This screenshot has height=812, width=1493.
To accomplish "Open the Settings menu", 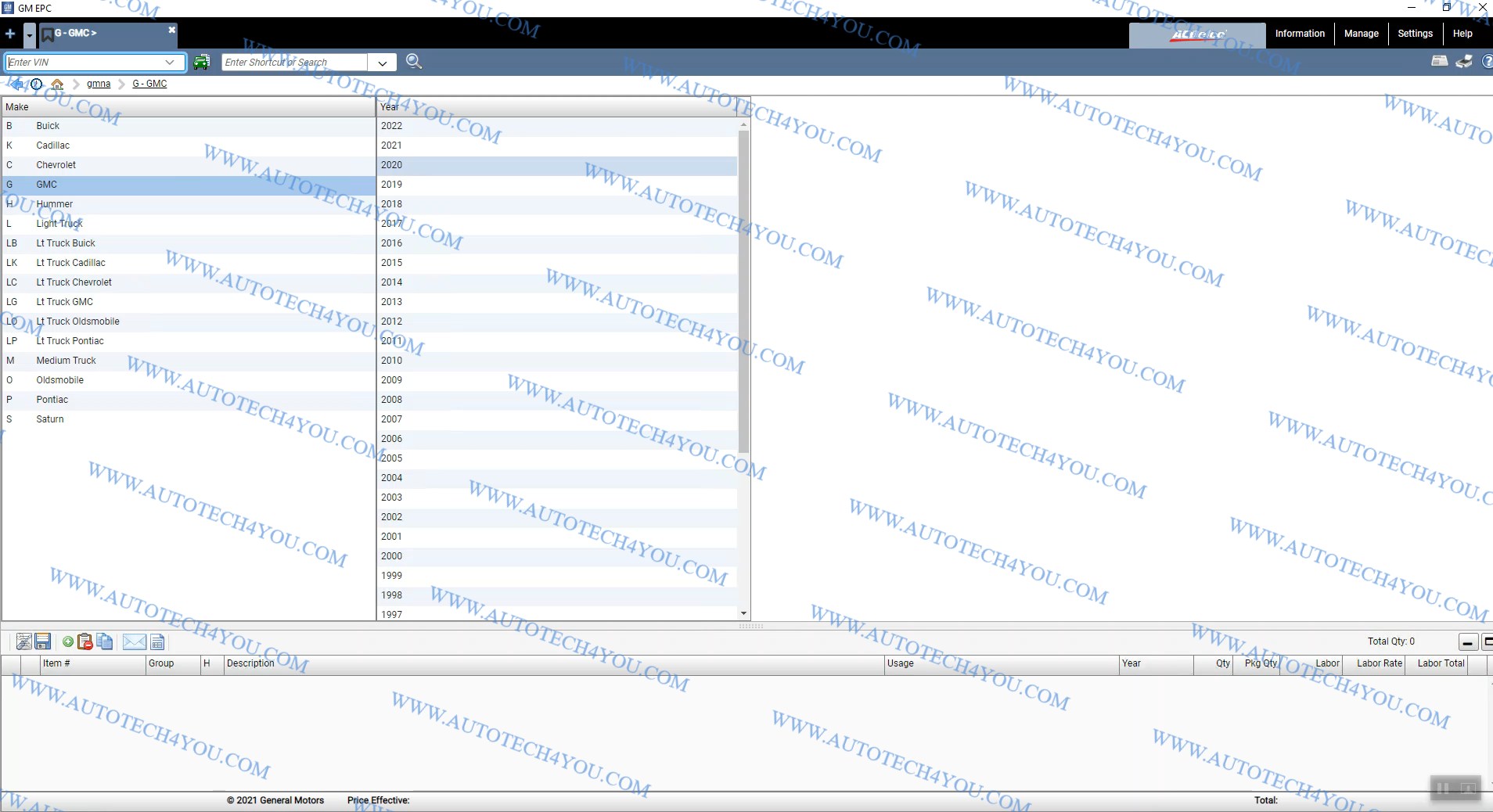I will click(x=1415, y=34).
